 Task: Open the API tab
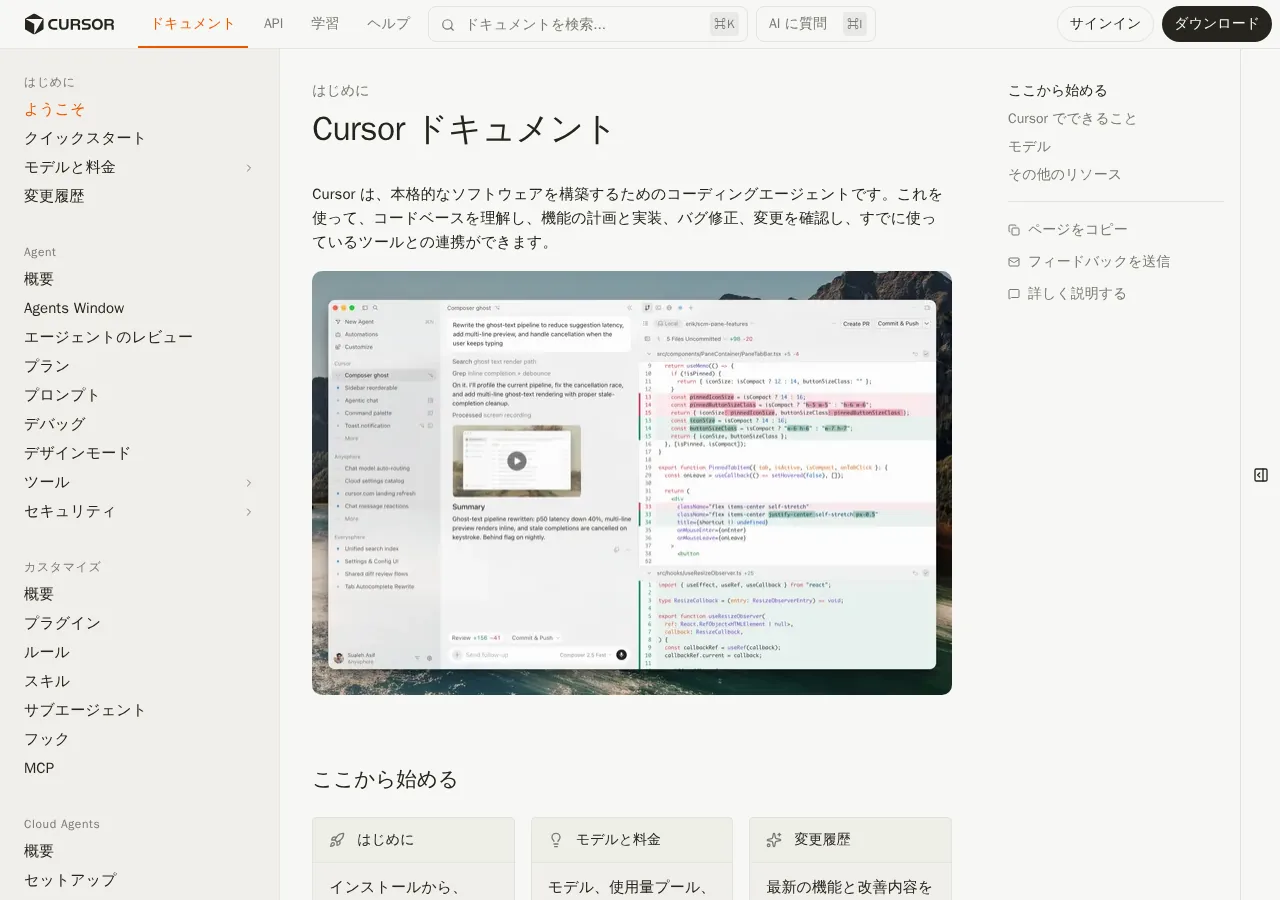(x=274, y=24)
